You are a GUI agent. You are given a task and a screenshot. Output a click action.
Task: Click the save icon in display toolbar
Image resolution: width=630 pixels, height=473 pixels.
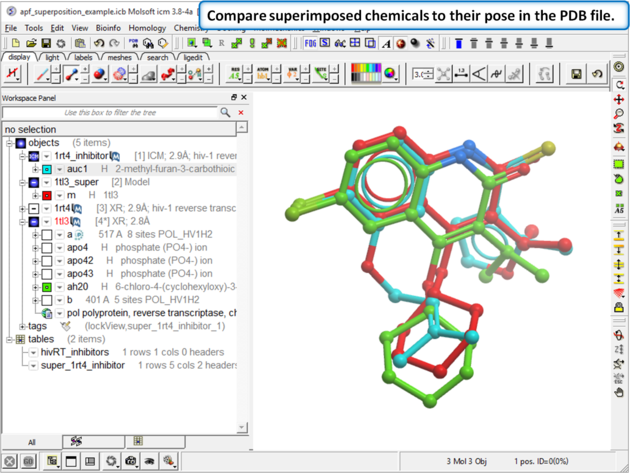click(577, 74)
